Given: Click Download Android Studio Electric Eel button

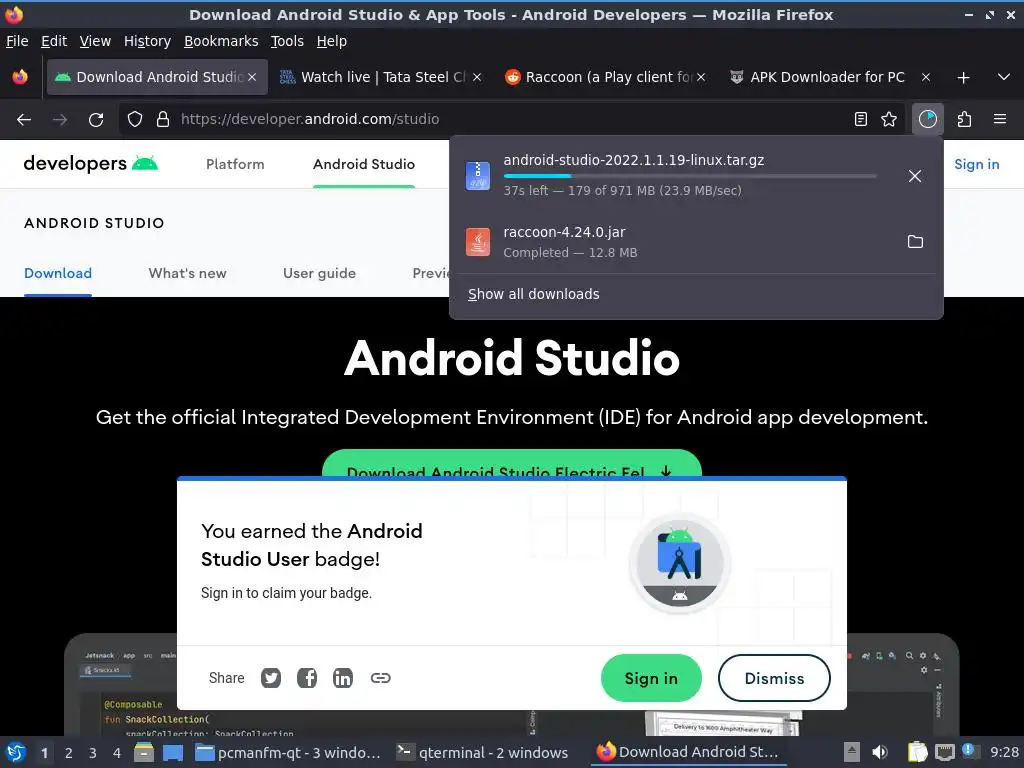Looking at the screenshot, I should [511, 464].
